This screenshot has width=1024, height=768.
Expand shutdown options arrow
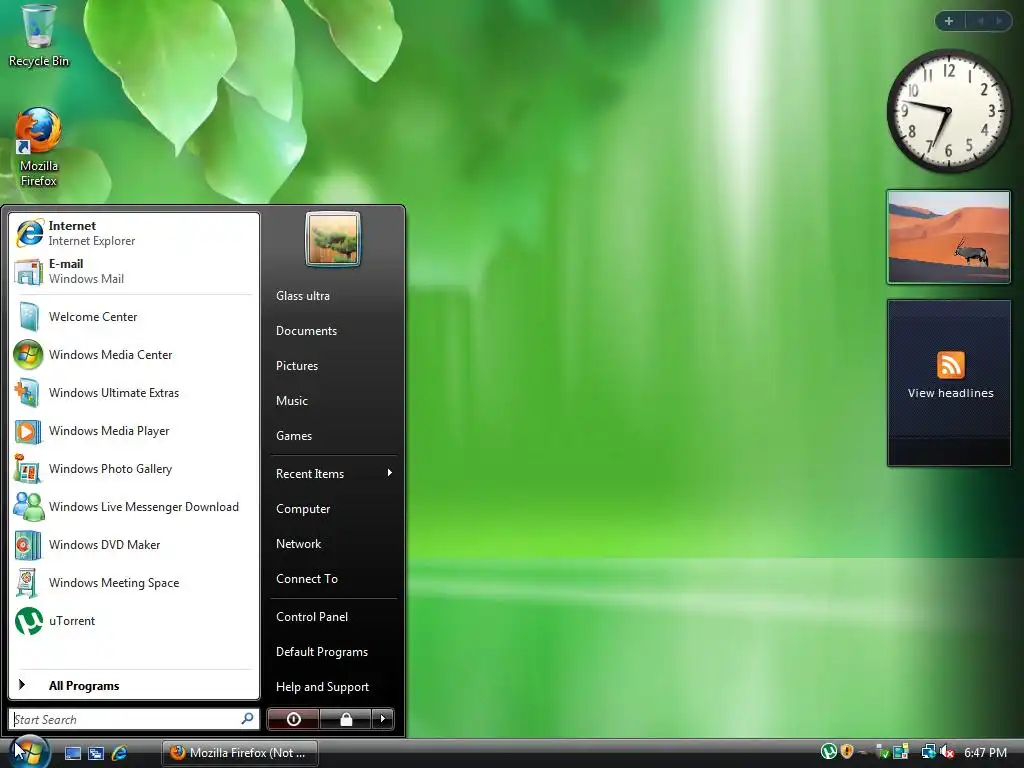click(x=383, y=719)
